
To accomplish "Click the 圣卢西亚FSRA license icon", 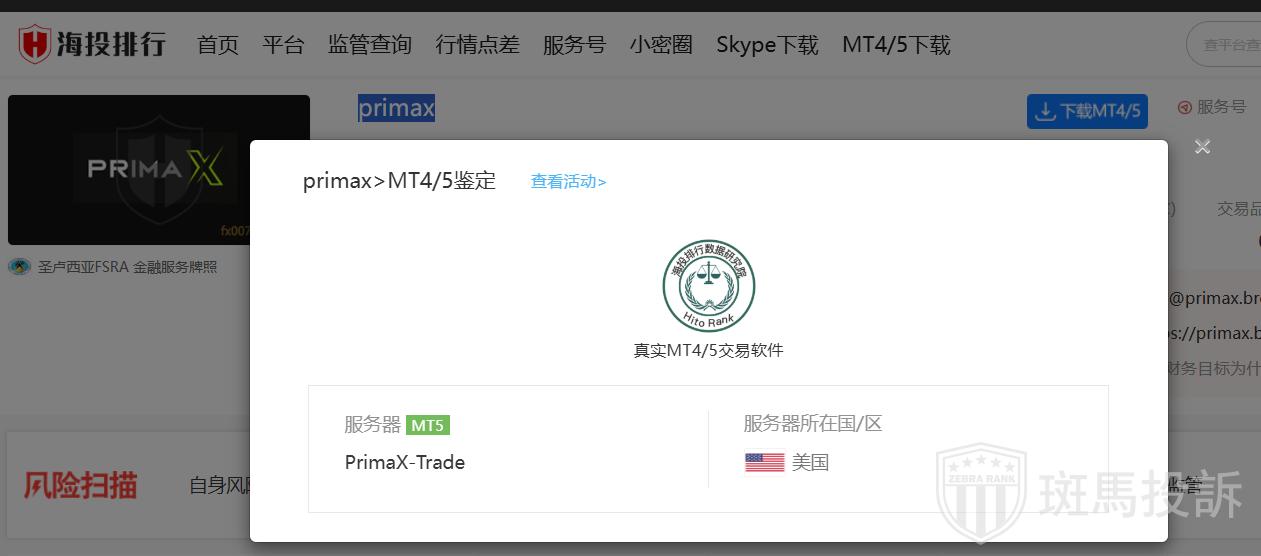I will (19, 267).
